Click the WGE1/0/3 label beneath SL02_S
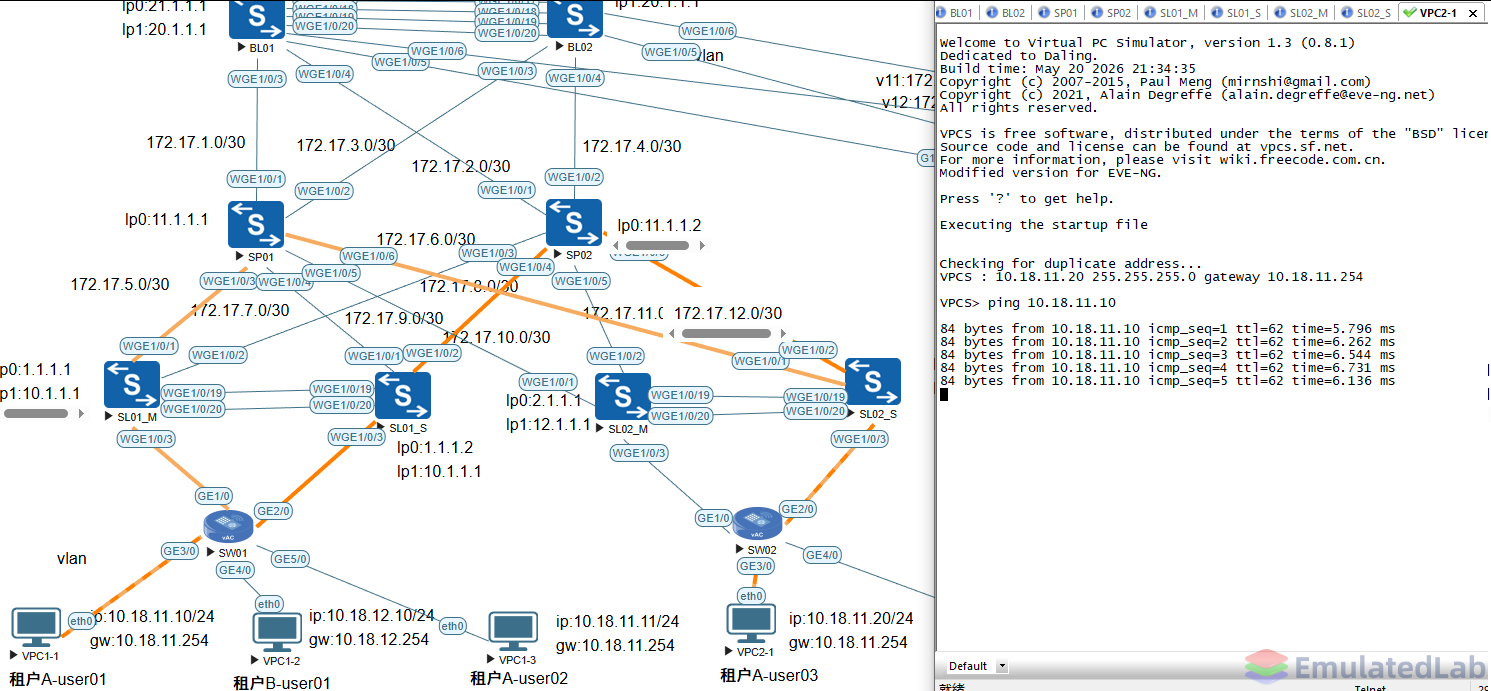1491x691 pixels. coord(859,439)
